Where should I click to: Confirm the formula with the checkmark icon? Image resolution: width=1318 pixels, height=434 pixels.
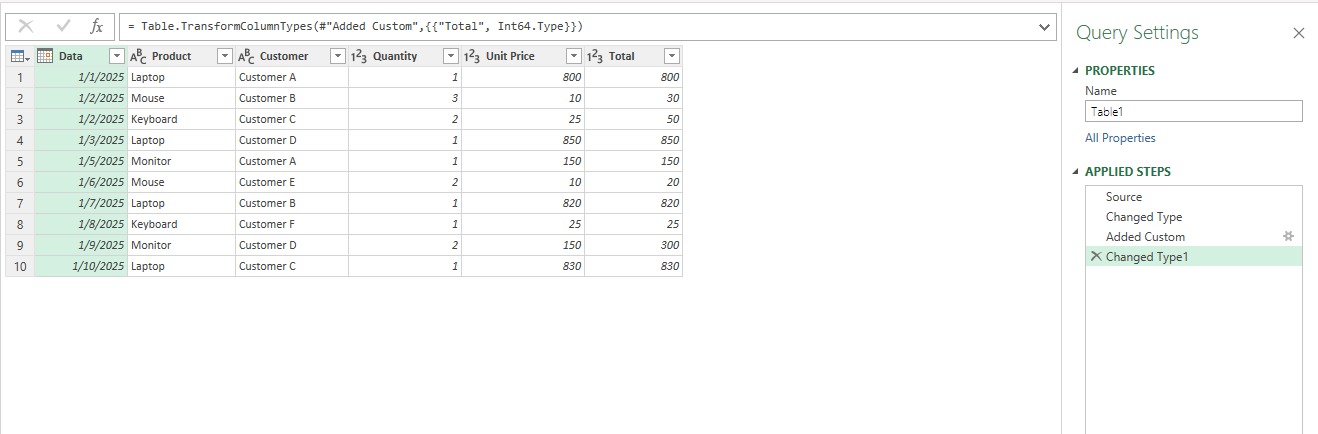[63, 26]
